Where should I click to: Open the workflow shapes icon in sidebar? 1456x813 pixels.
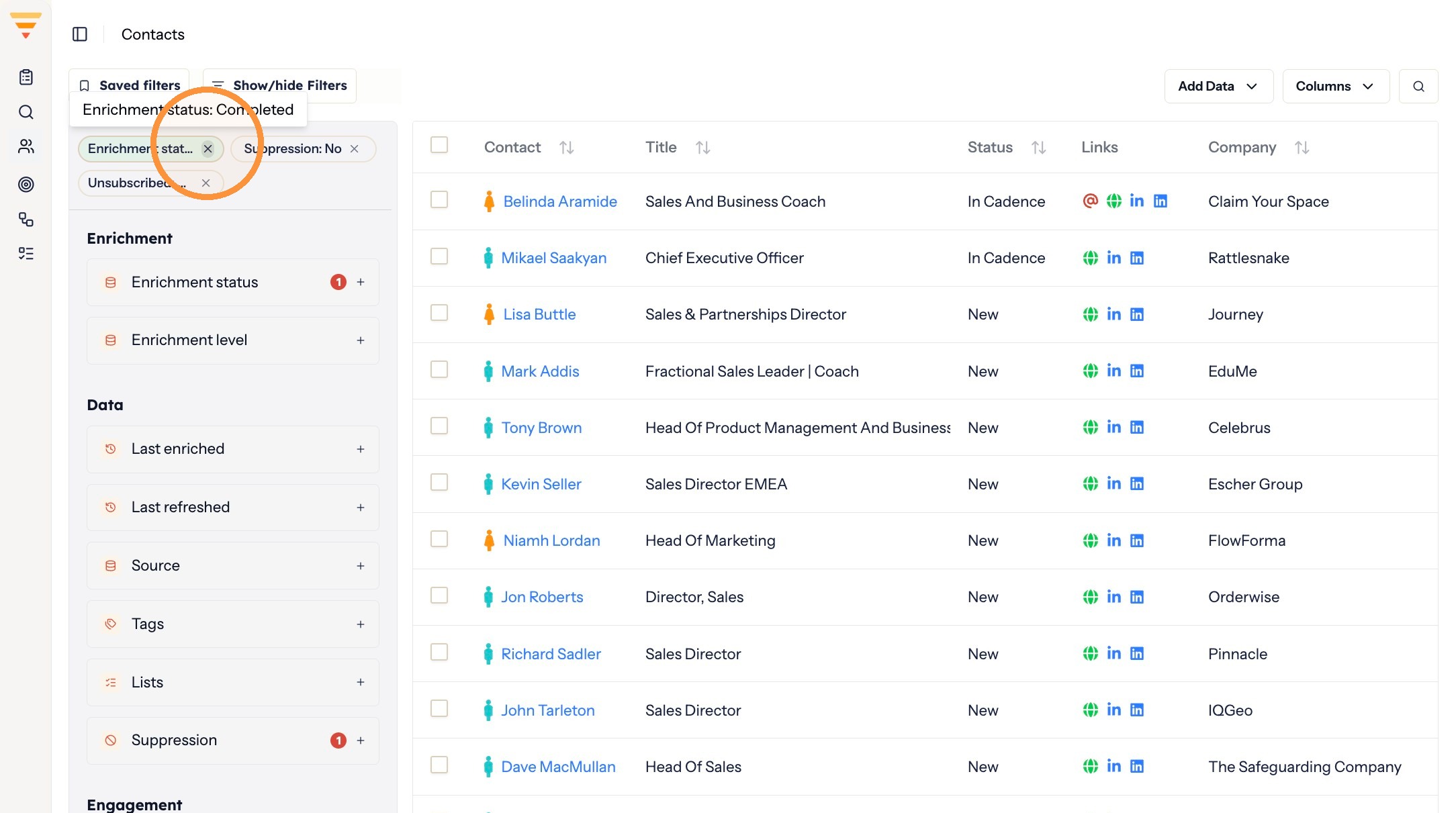26,220
